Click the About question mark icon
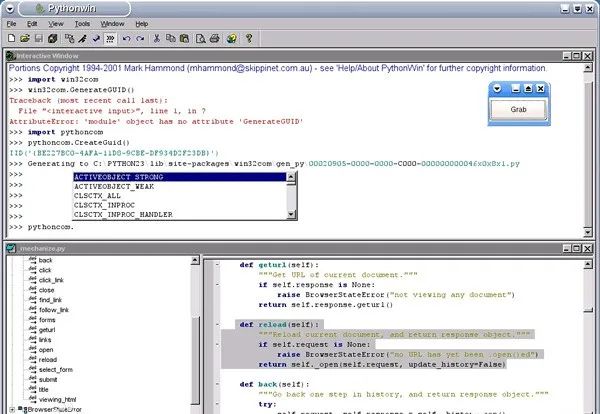This screenshot has width=600, height=414. [249, 38]
